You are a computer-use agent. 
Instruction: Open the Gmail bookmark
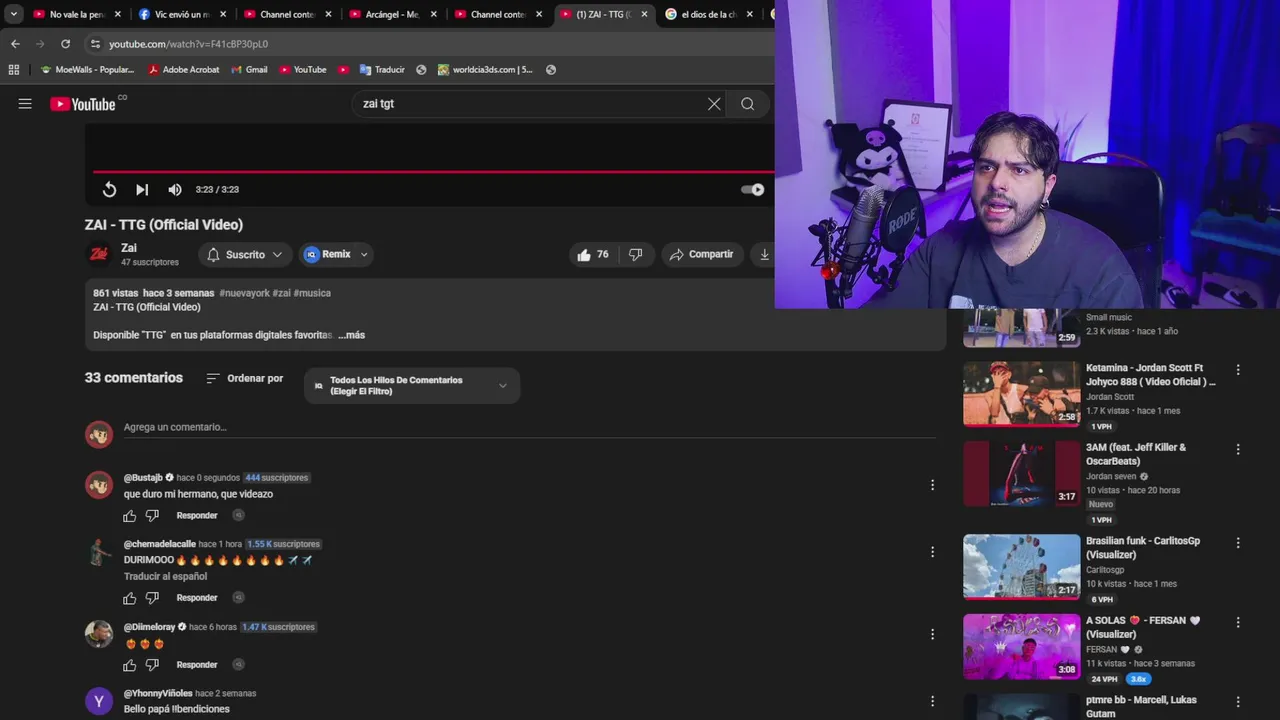pos(250,70)
